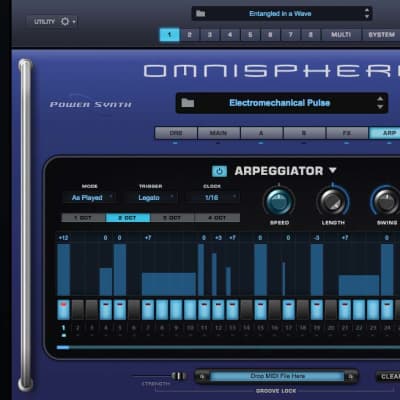This screenshot has width=400, height=400.
Task: Click the multi browser folder icon beside Entangled in a Wave
Action: pyautogui.click(x=200, y=14)
